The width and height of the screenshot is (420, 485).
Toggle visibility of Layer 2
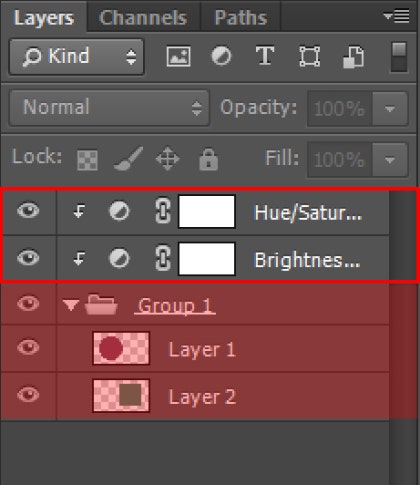point(28,394)
